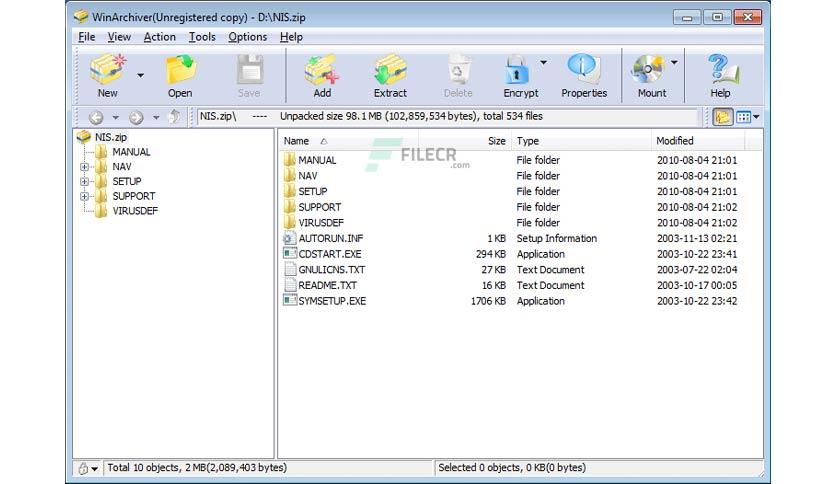836x484 pixels.
Task: Go forward with the navigation Forward arrow
Action: pos(136,117)
